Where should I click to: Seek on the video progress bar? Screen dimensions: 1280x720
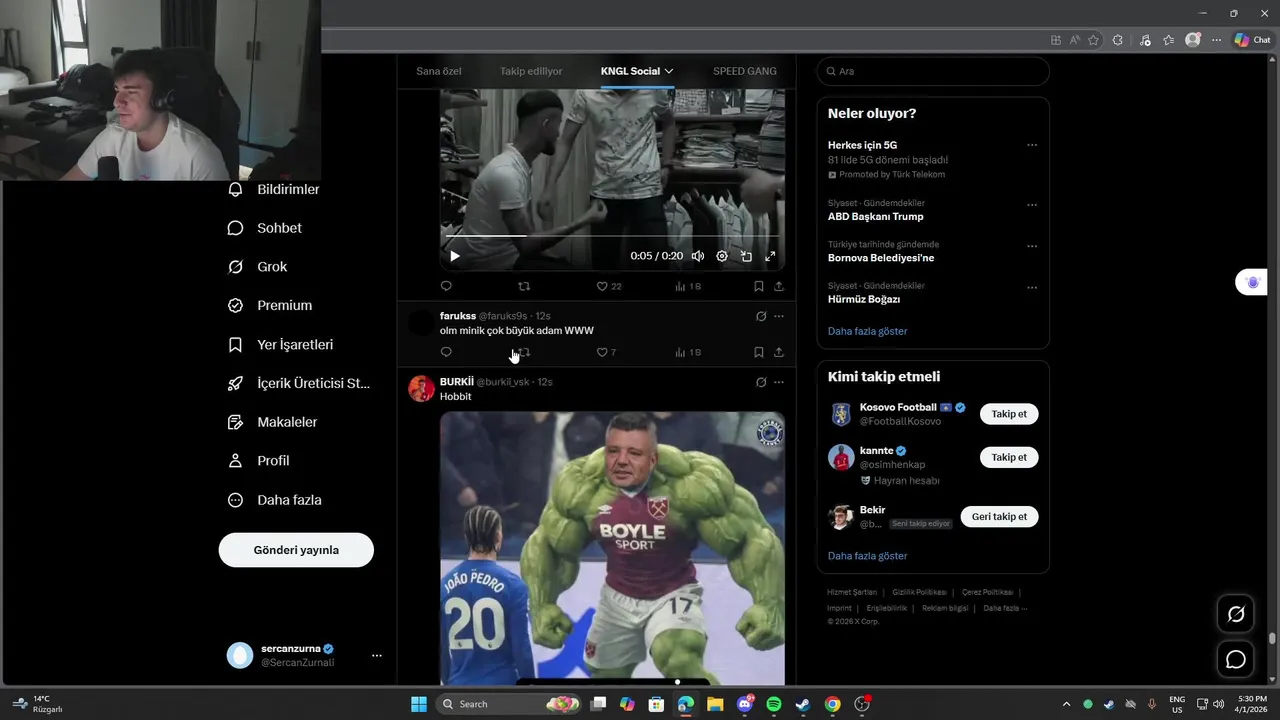pos(612,236)
